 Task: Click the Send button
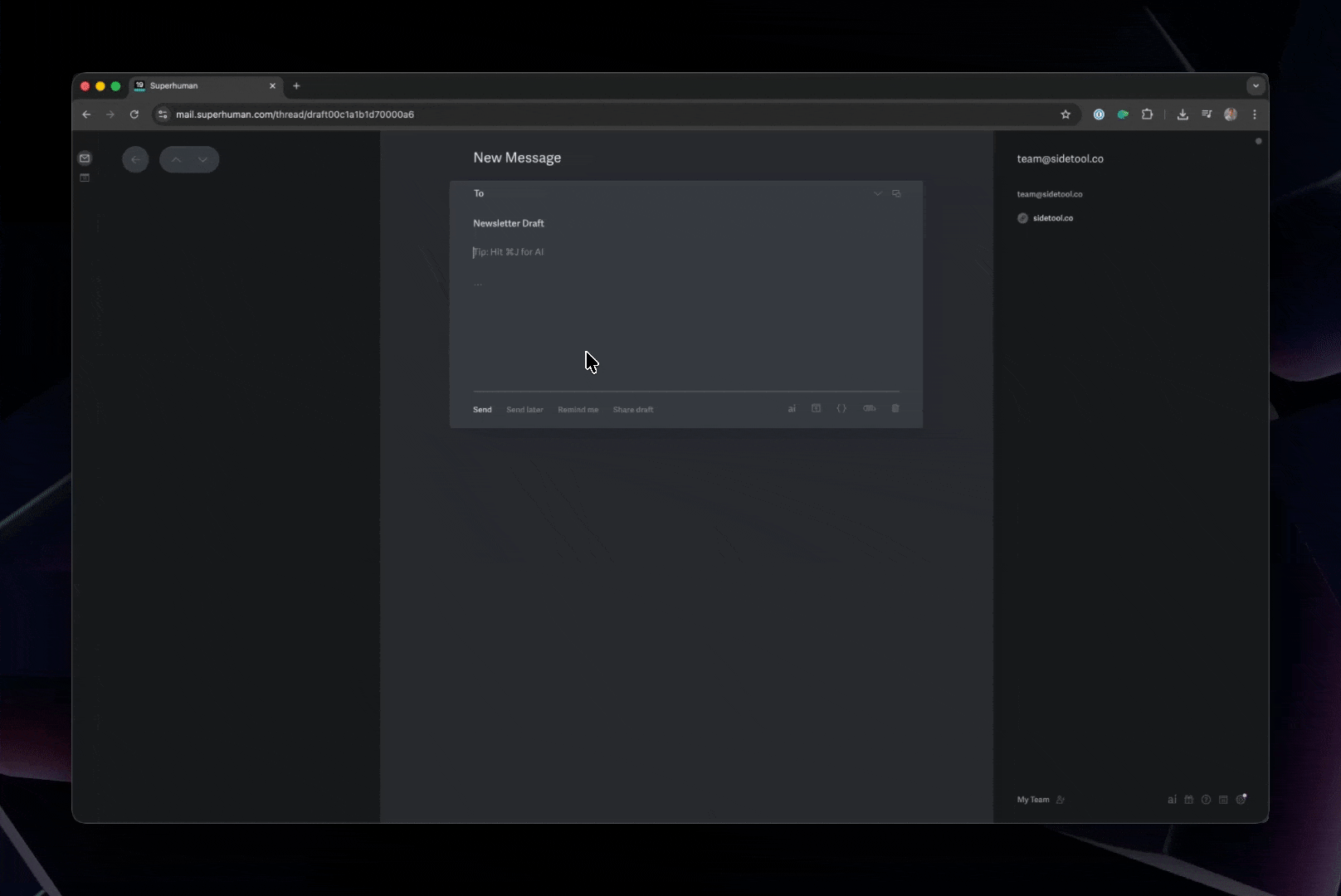pos(482,409)
